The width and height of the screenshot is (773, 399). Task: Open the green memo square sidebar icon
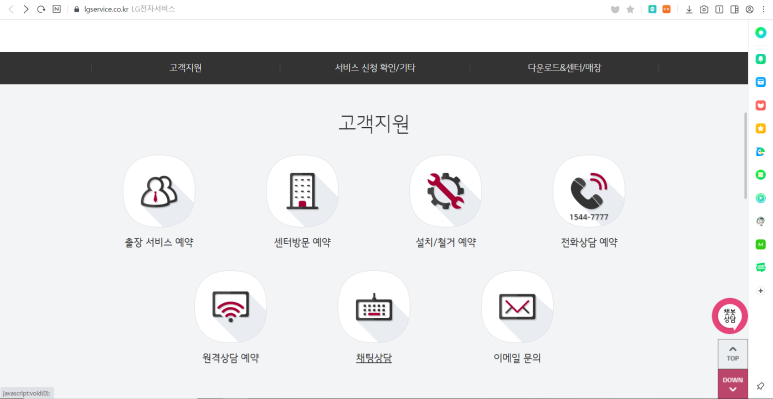coord(761,175)
